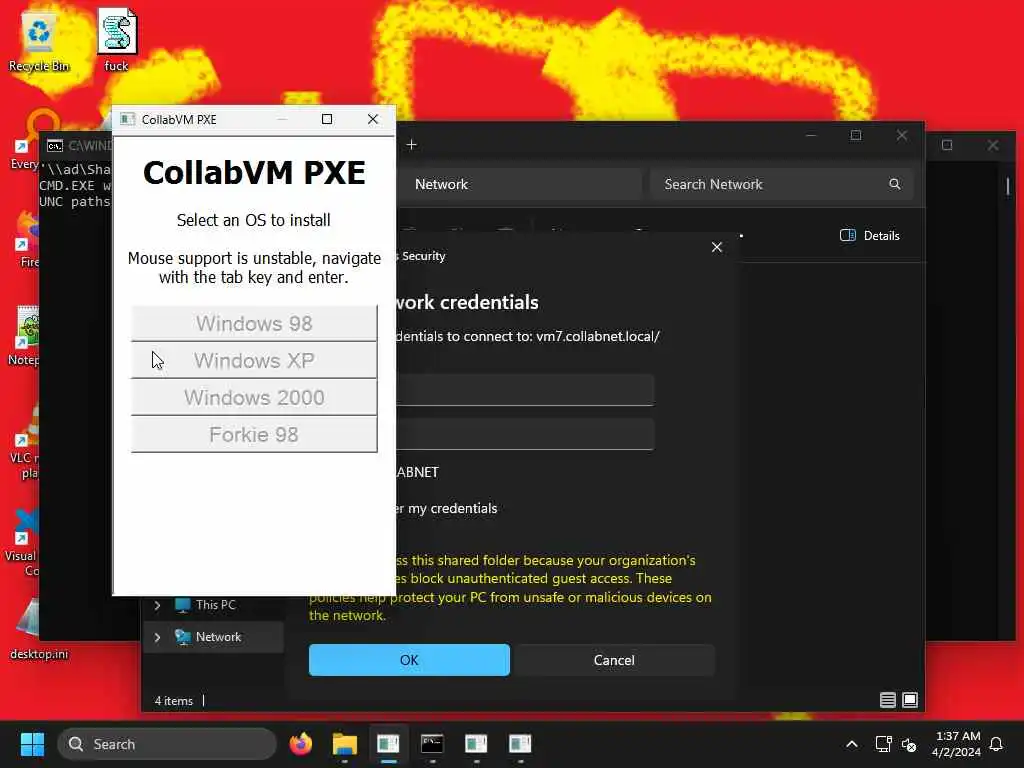This screenshot has width=1024, height=768.
Task: Close the File Explorer window
Action: tap(902, 135)
